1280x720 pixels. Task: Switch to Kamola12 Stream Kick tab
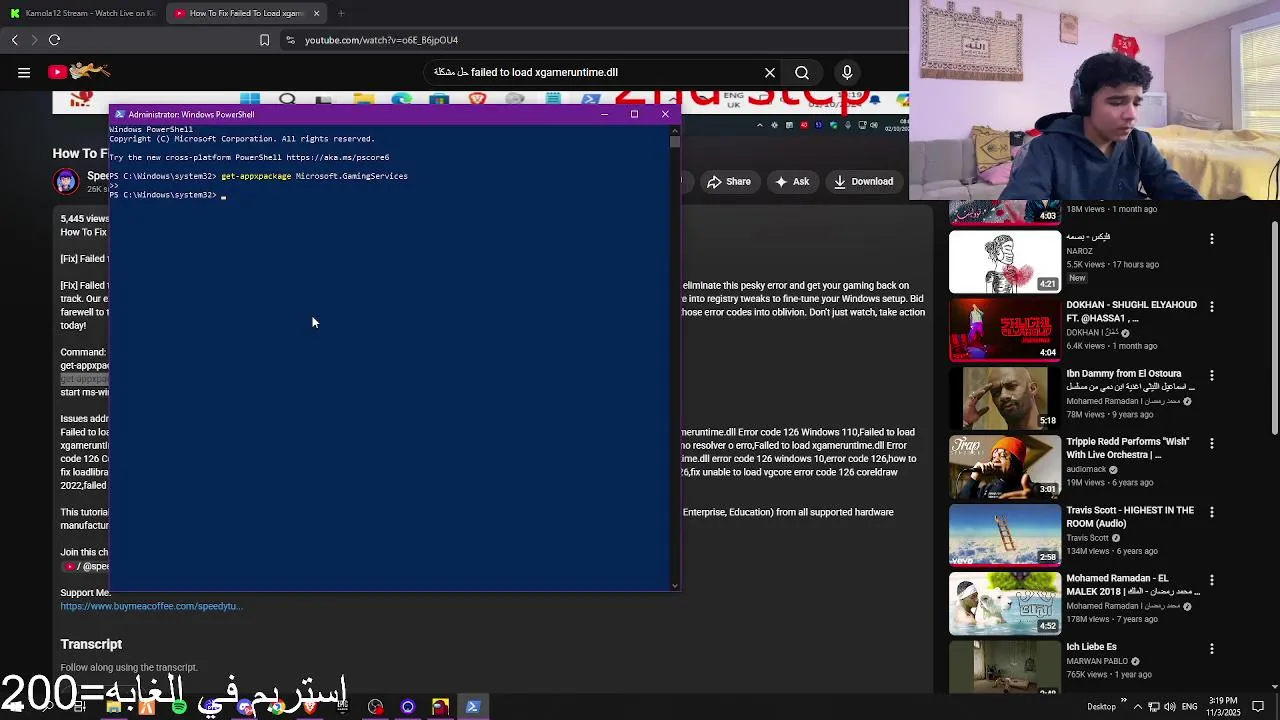point(83,13)
